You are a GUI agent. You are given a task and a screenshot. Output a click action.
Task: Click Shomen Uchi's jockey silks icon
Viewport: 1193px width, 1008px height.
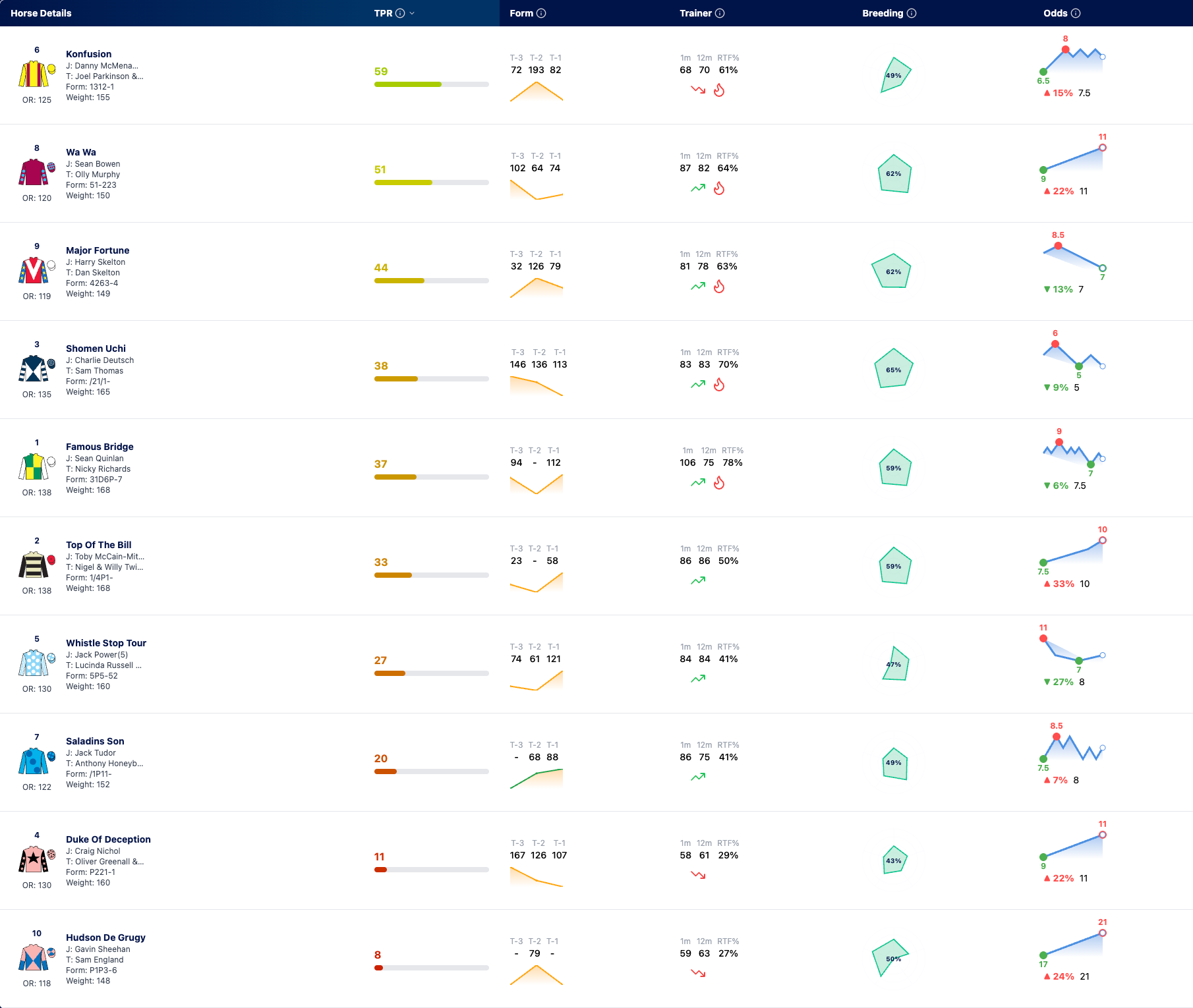click(34, 369)
